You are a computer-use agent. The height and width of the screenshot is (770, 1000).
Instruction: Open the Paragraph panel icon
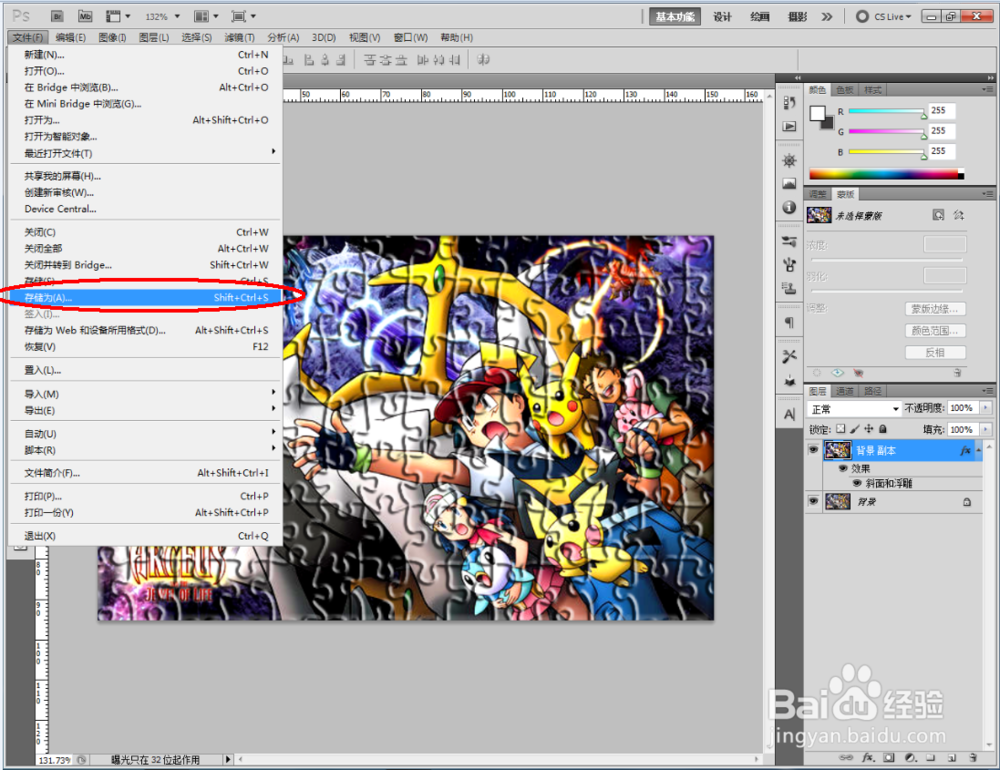[x=789, y=322]
